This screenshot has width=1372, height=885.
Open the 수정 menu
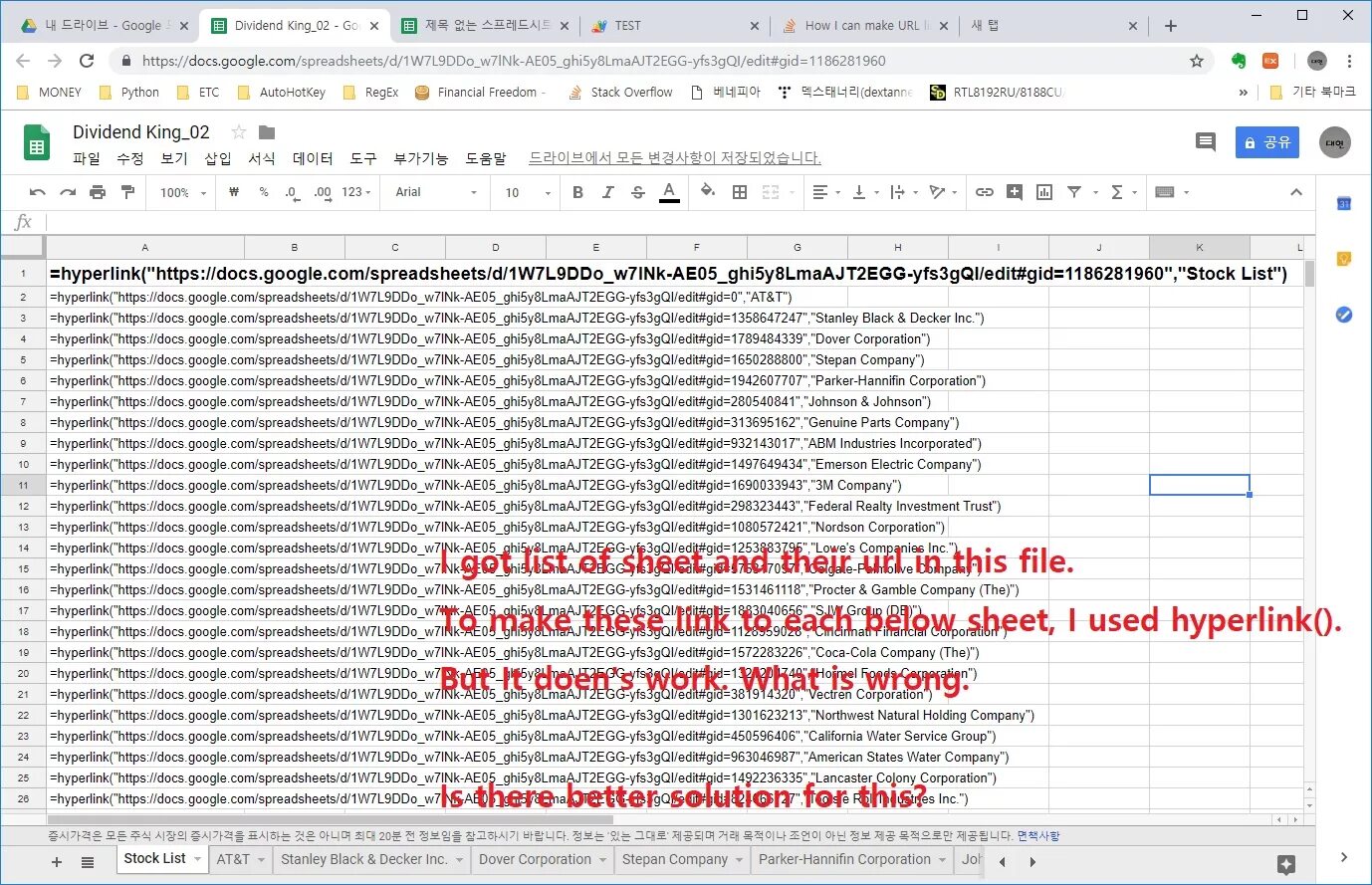(130, 158)
